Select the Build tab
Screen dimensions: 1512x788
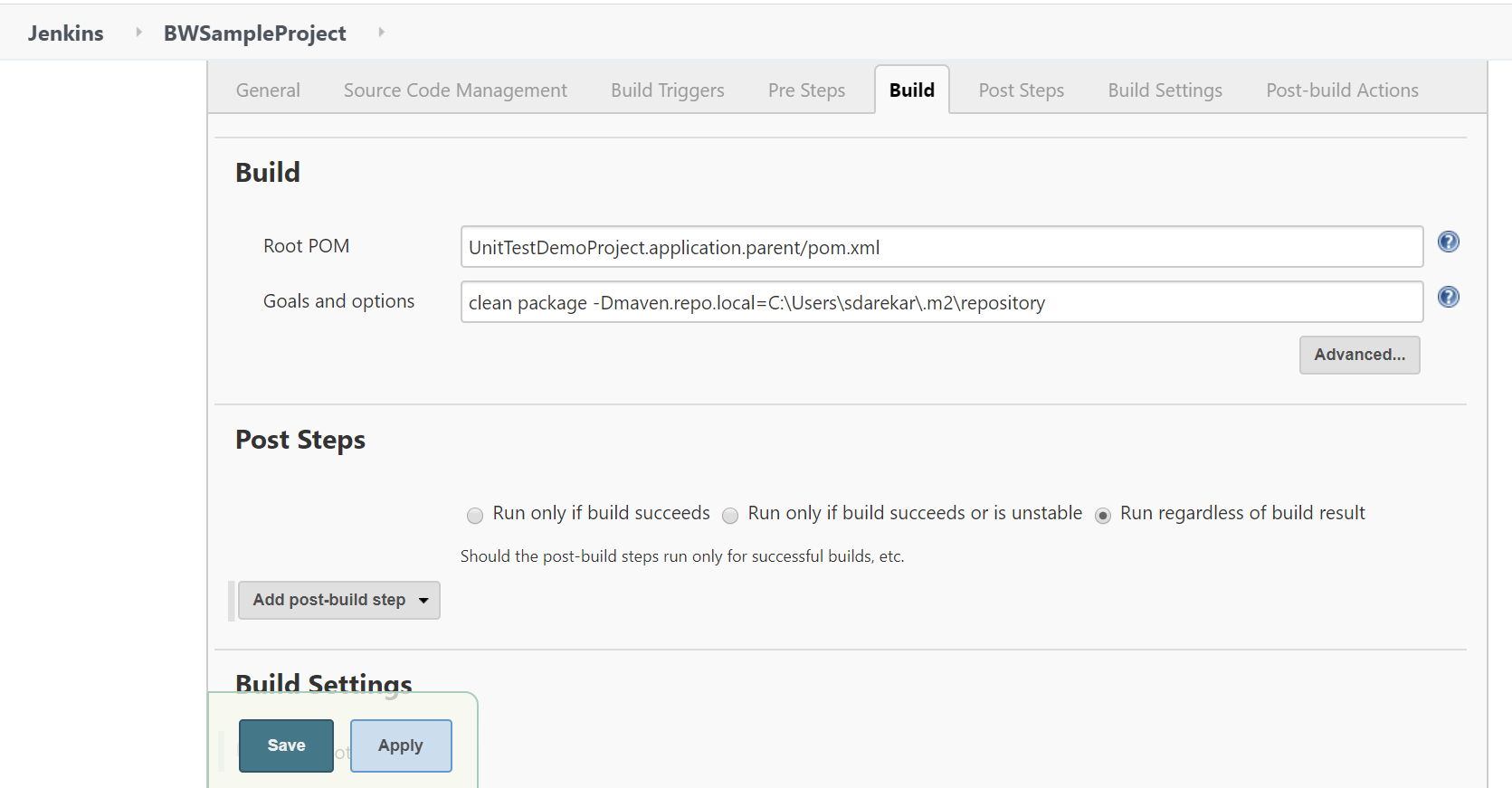coord(911,90)
